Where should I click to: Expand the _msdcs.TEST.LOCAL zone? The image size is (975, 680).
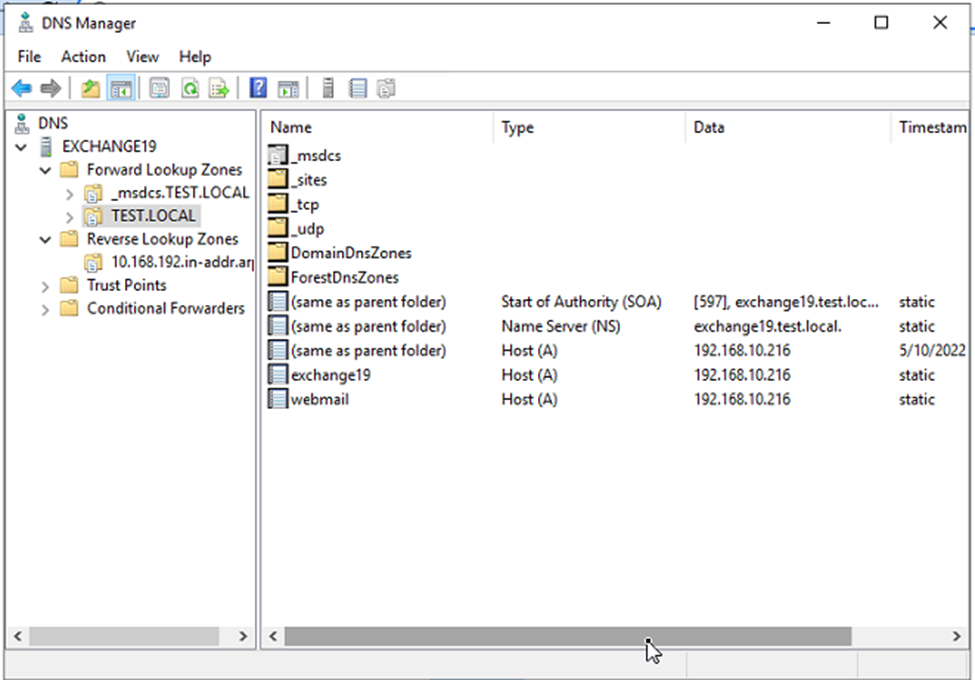(69, 193)
